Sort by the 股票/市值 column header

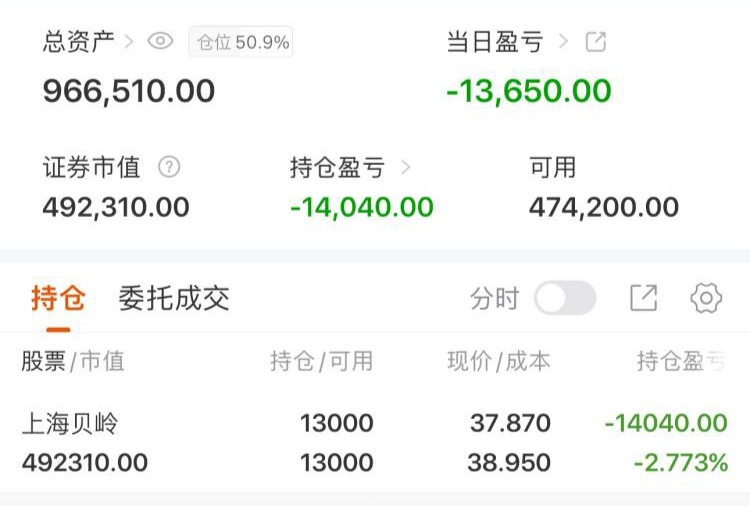tap(73, 361)
